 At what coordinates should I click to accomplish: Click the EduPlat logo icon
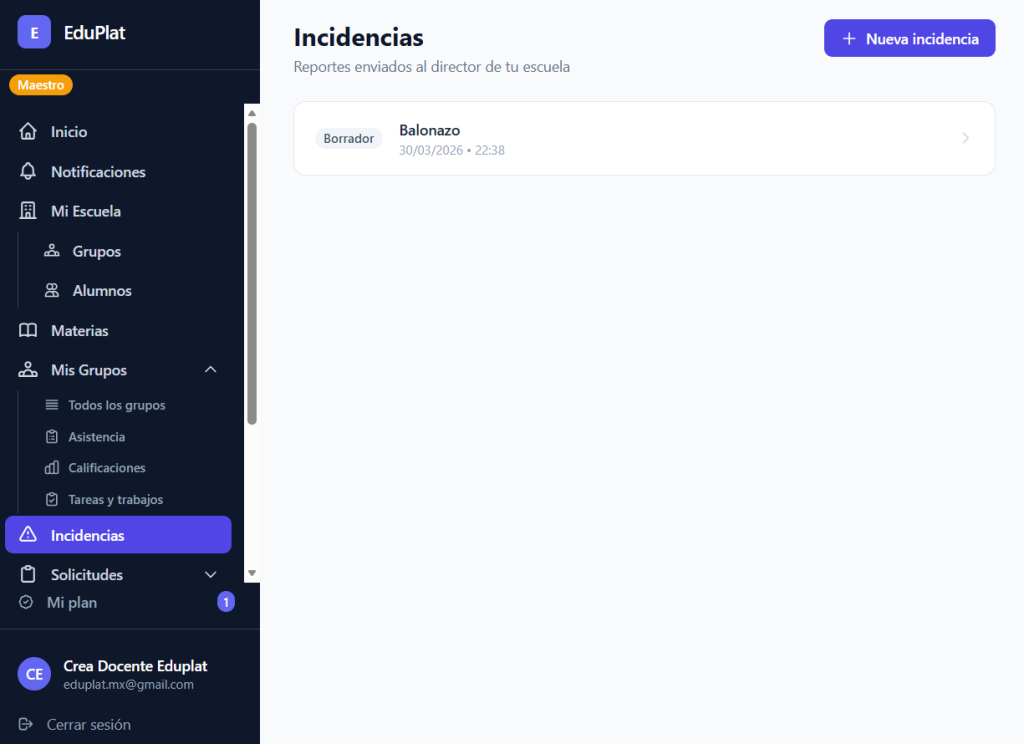[34, 32]
